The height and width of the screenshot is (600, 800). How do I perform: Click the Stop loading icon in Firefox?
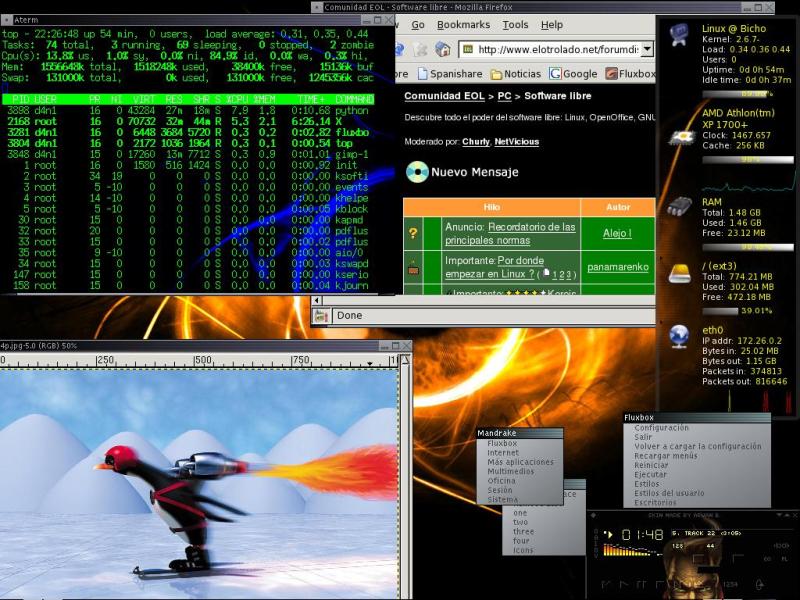[x=420, y=49]
